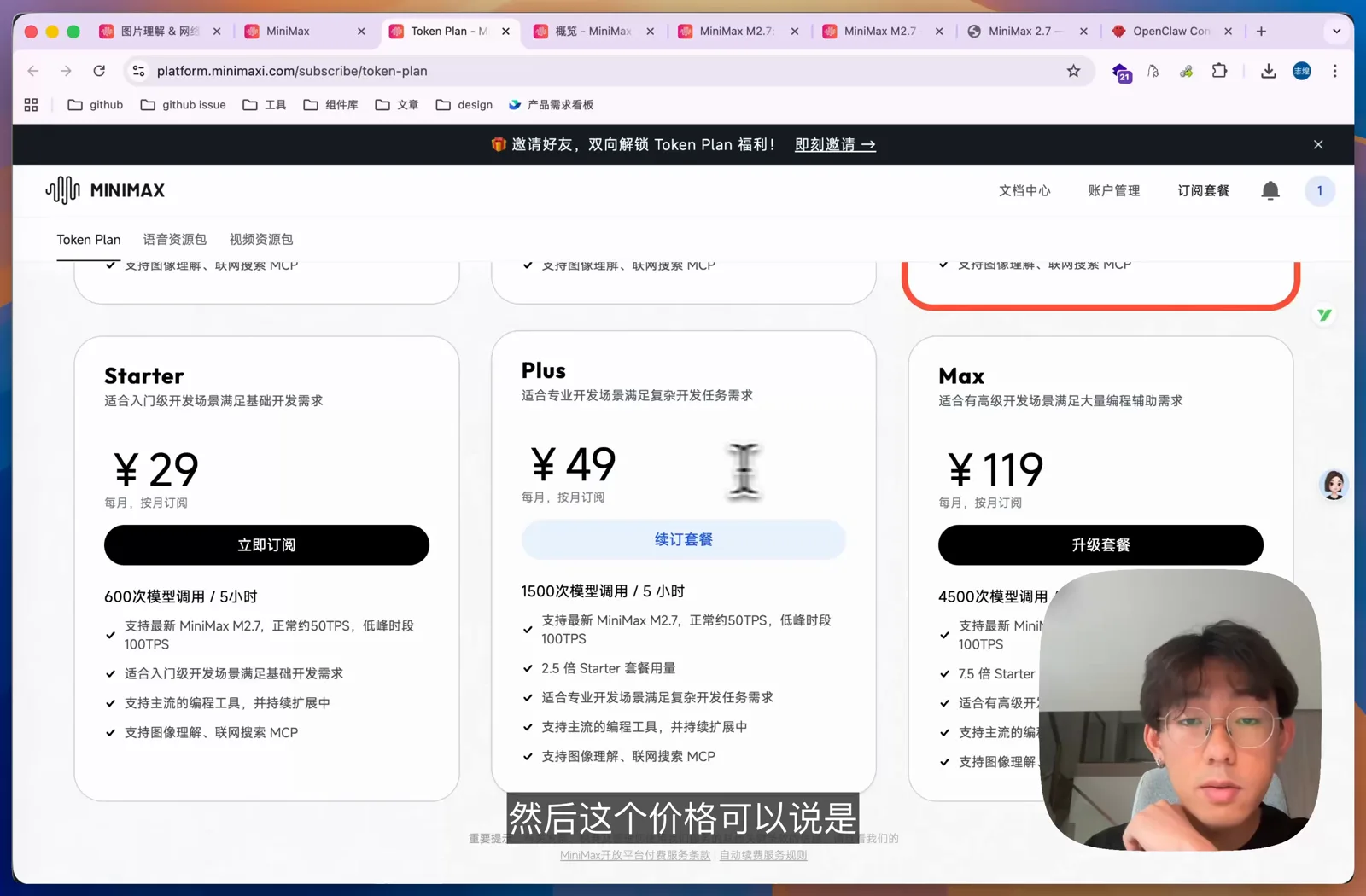Screen dimensions: 1366x896
Task: Follow the 即刻邀请 link
Action: tap(835, 144)
